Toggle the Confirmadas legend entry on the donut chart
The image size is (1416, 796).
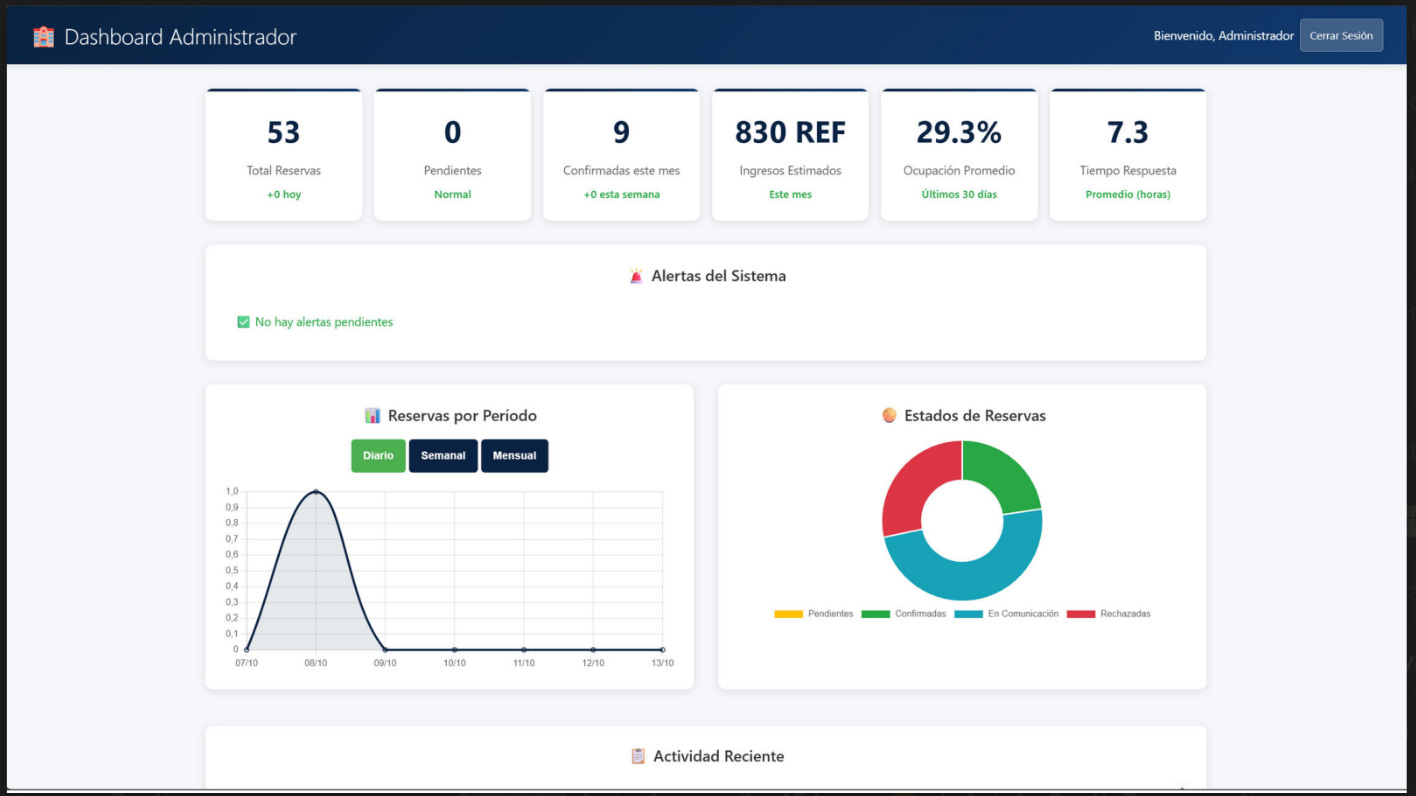(x=922, y=613)
